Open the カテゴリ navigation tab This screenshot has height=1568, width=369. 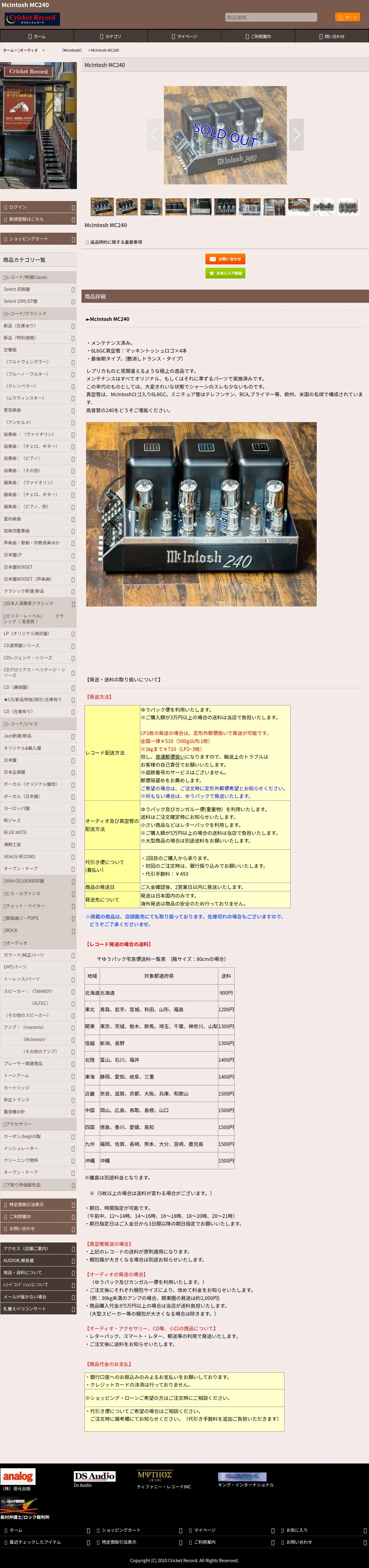coord(110,37)
